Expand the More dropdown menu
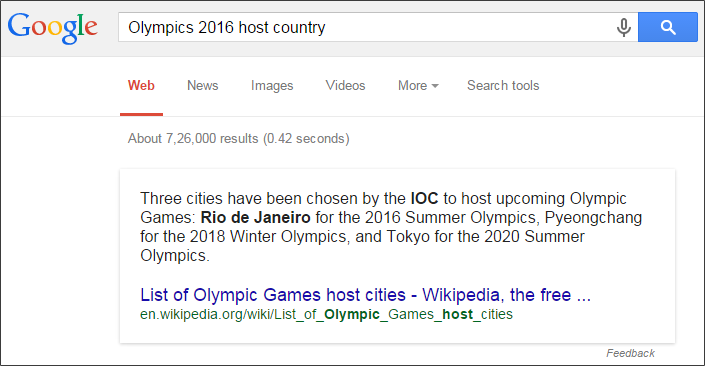 coord(418,85)
